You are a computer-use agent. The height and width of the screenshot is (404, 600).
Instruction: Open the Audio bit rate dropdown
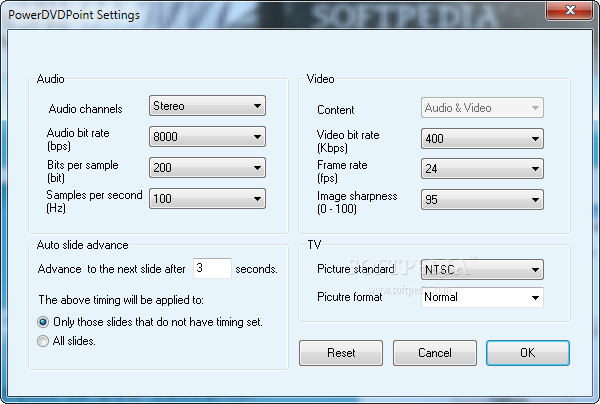coord(207,137)
